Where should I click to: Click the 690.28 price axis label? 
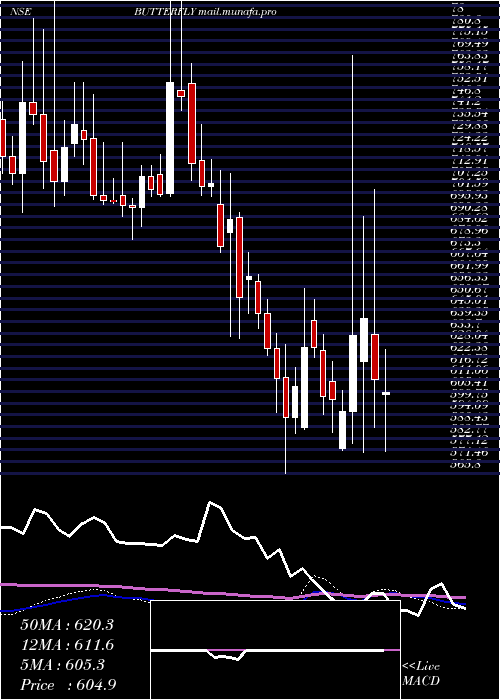point(469,208)
